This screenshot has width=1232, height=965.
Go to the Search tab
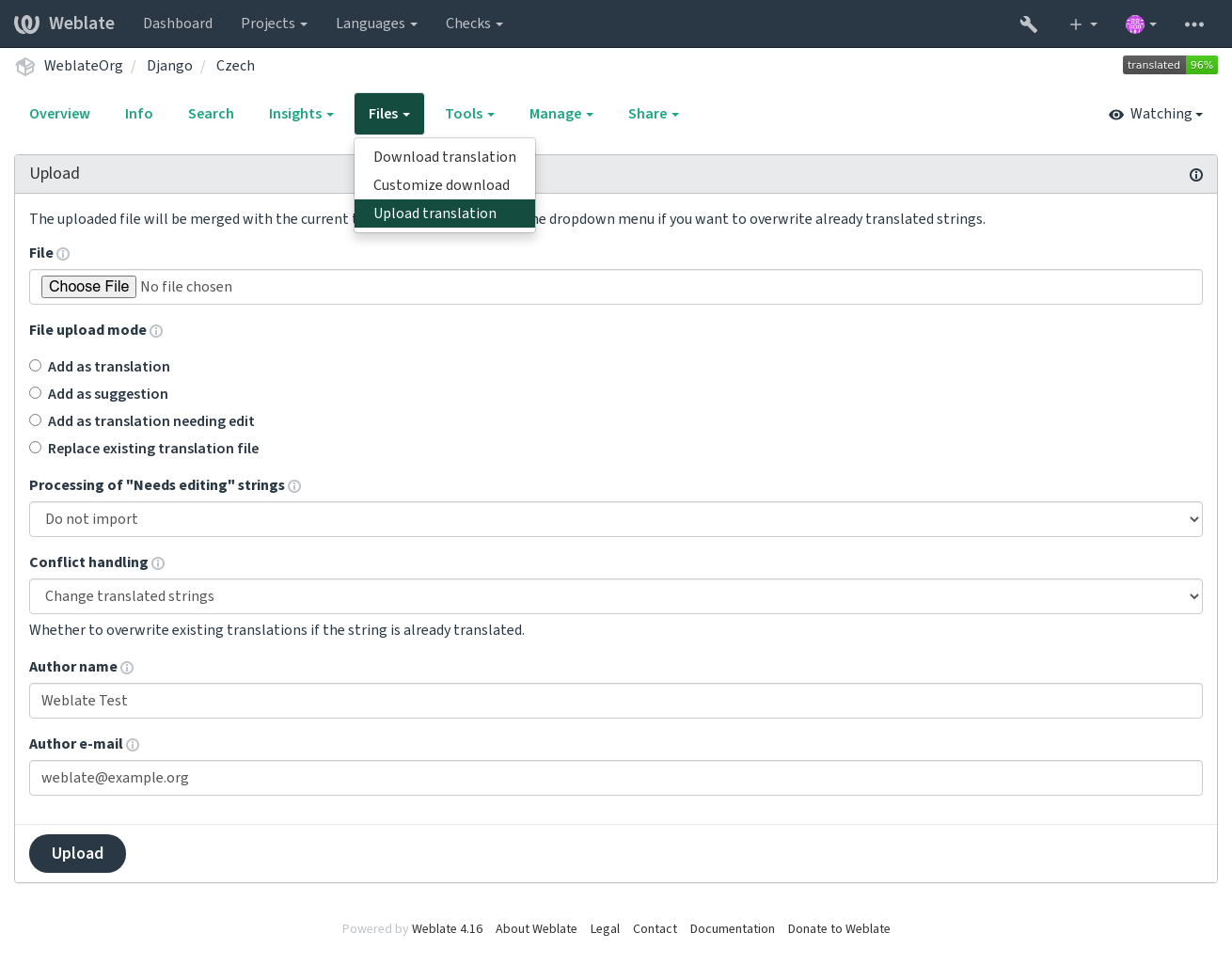tap(211, 114)
